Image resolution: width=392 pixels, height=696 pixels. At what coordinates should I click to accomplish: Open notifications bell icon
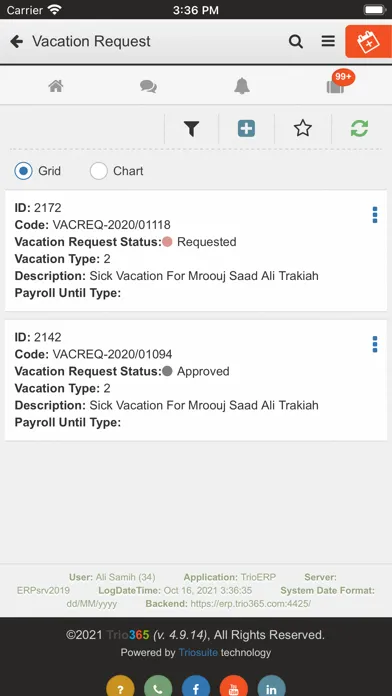coord(242,86)
